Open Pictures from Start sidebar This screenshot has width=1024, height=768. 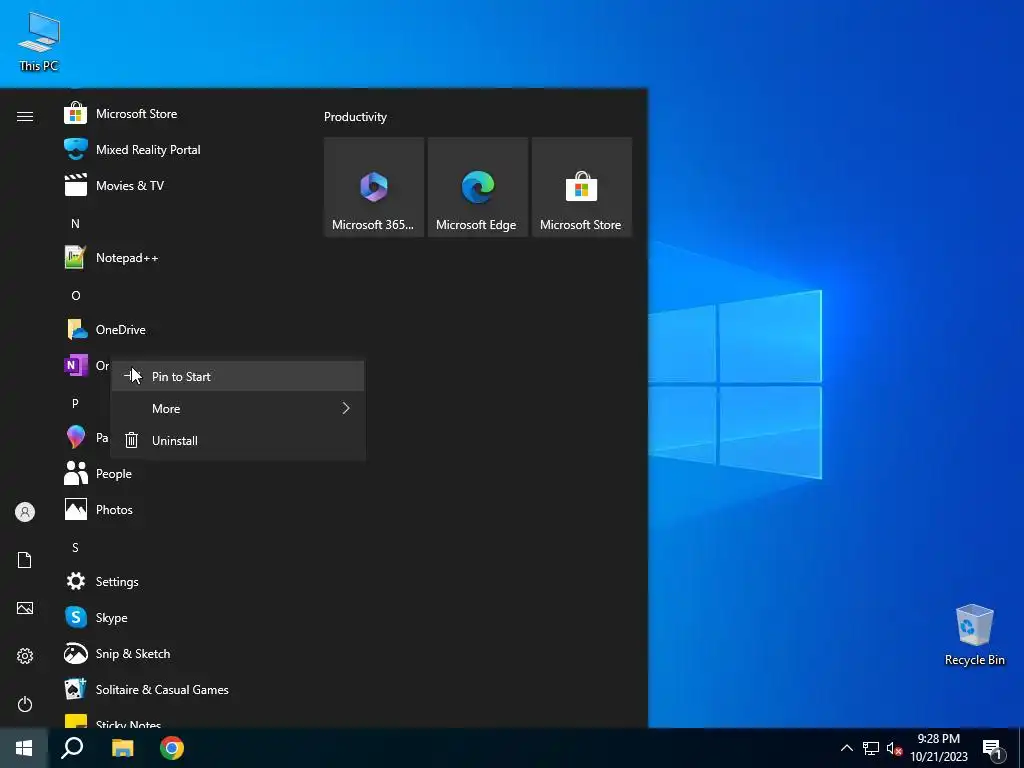[25, 608]
